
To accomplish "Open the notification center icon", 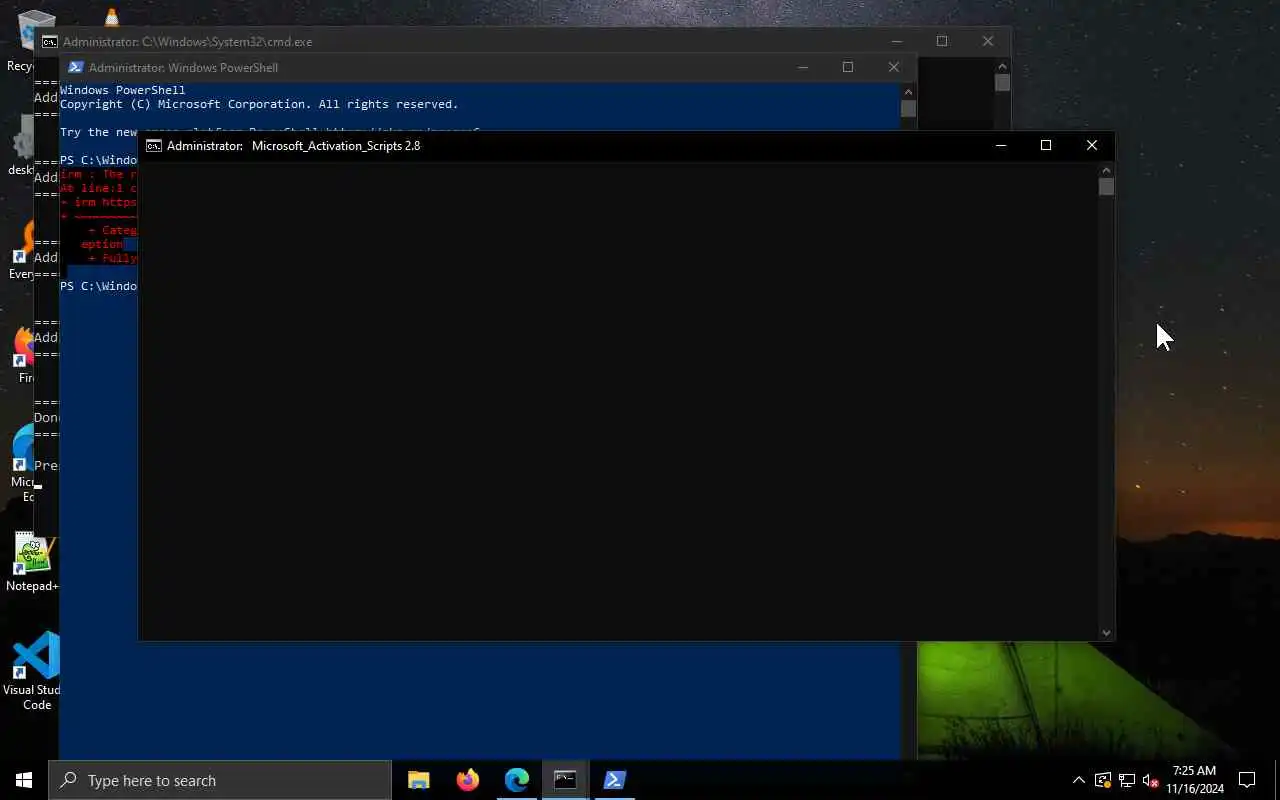I will pyautogui.click(x=1247, y=780).
